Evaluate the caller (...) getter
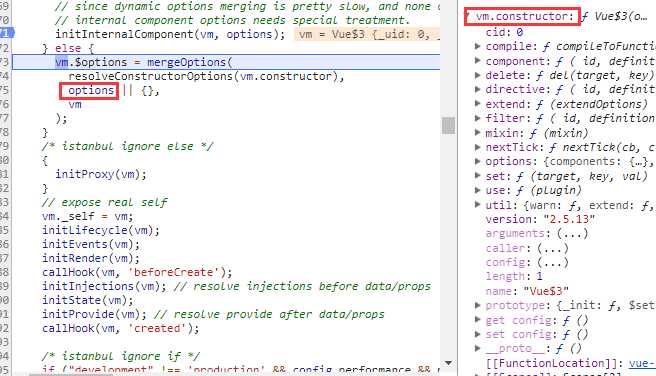 click(x=553, y=248)
